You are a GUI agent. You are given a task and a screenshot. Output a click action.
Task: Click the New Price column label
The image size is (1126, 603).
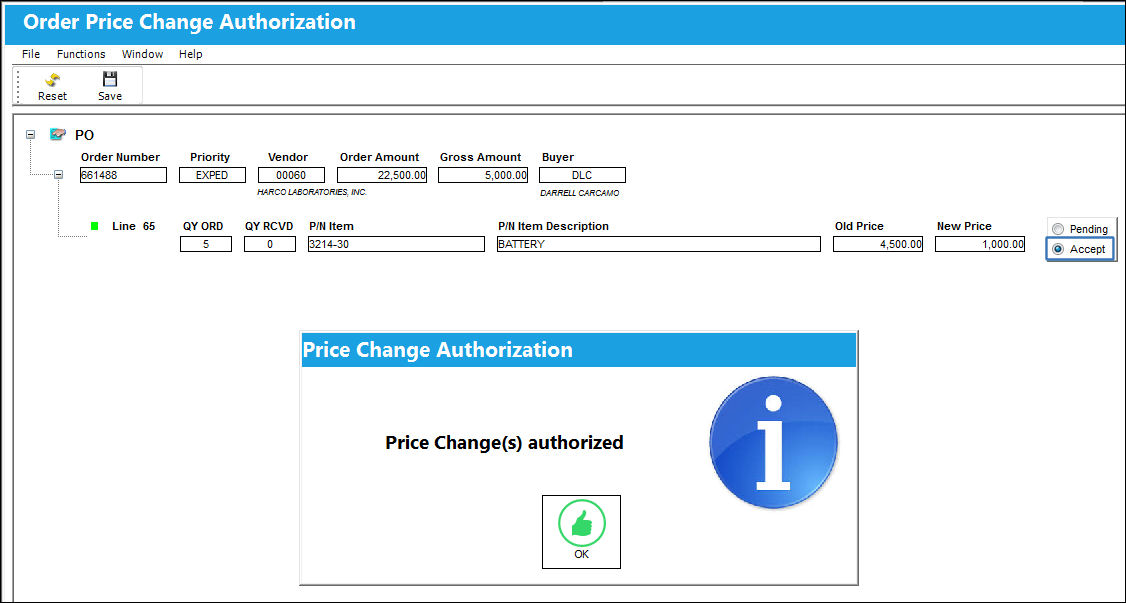[964, 226]
